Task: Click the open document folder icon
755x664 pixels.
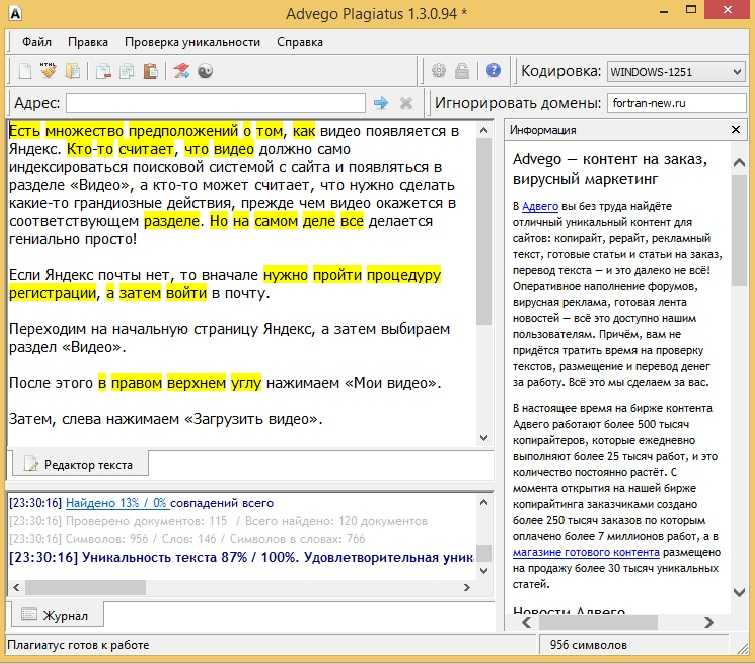Action: [73, 71]
